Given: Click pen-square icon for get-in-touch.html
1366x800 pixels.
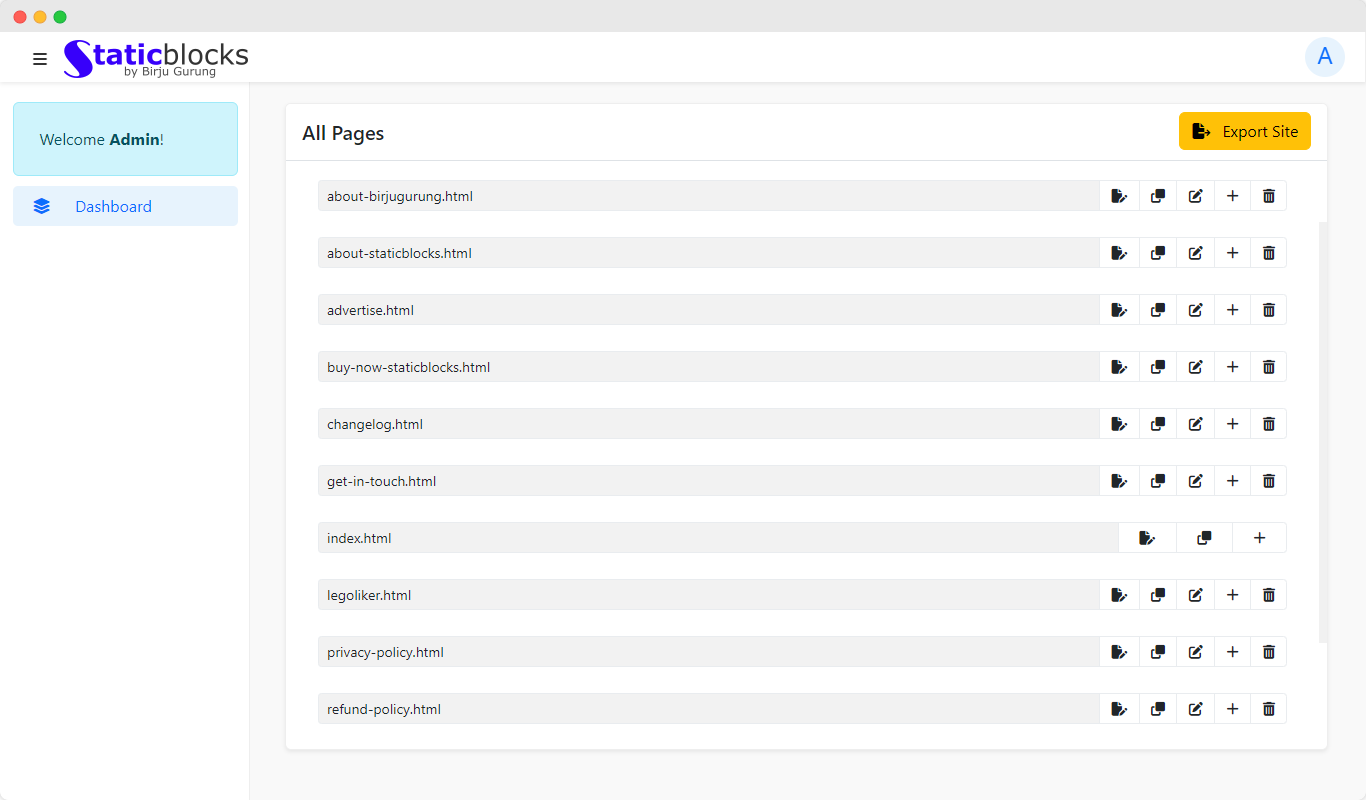Looking at the screenshot, I should (1195, 481).
